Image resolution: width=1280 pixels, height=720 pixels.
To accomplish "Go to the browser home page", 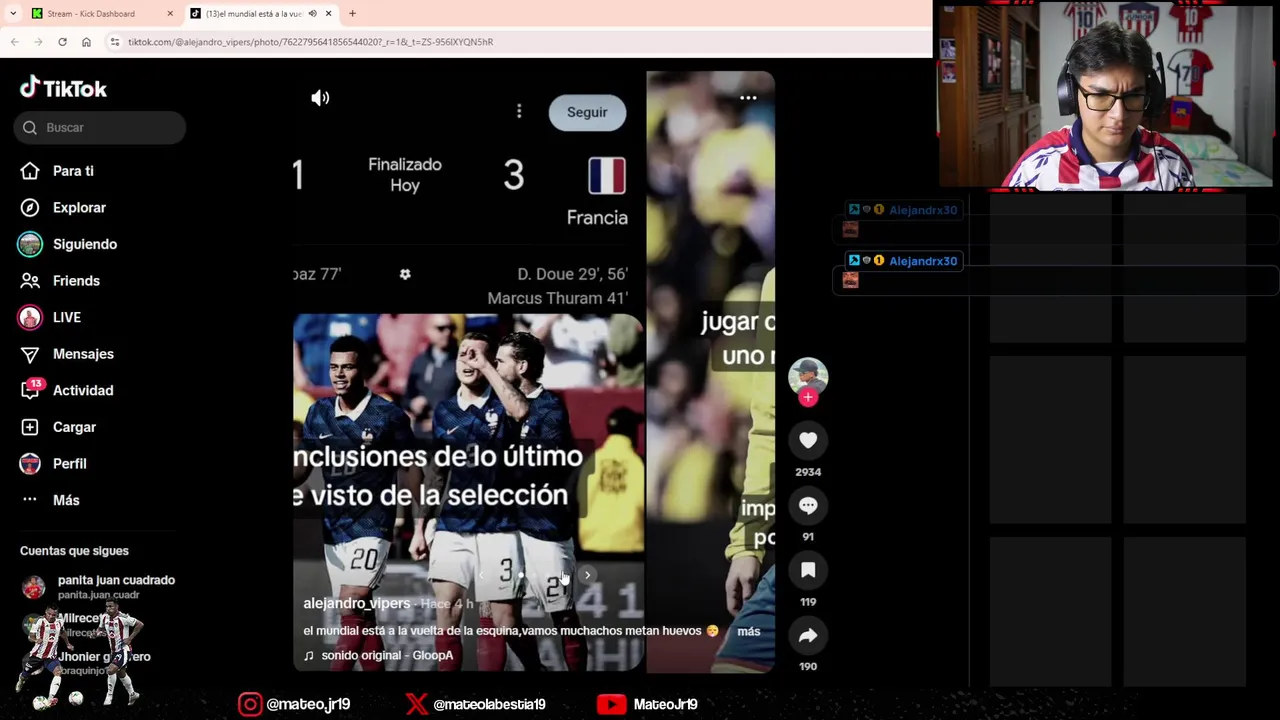I will 86,42.
